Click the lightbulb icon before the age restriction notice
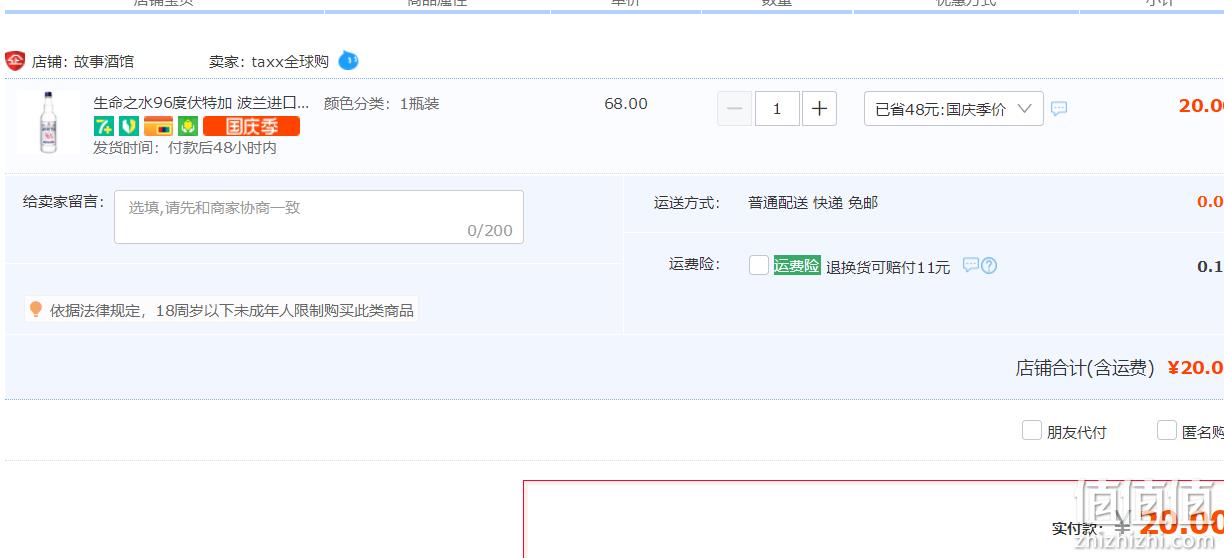Image resolution: width=1224 pixels, height=558 pixels. pos(36,310)
